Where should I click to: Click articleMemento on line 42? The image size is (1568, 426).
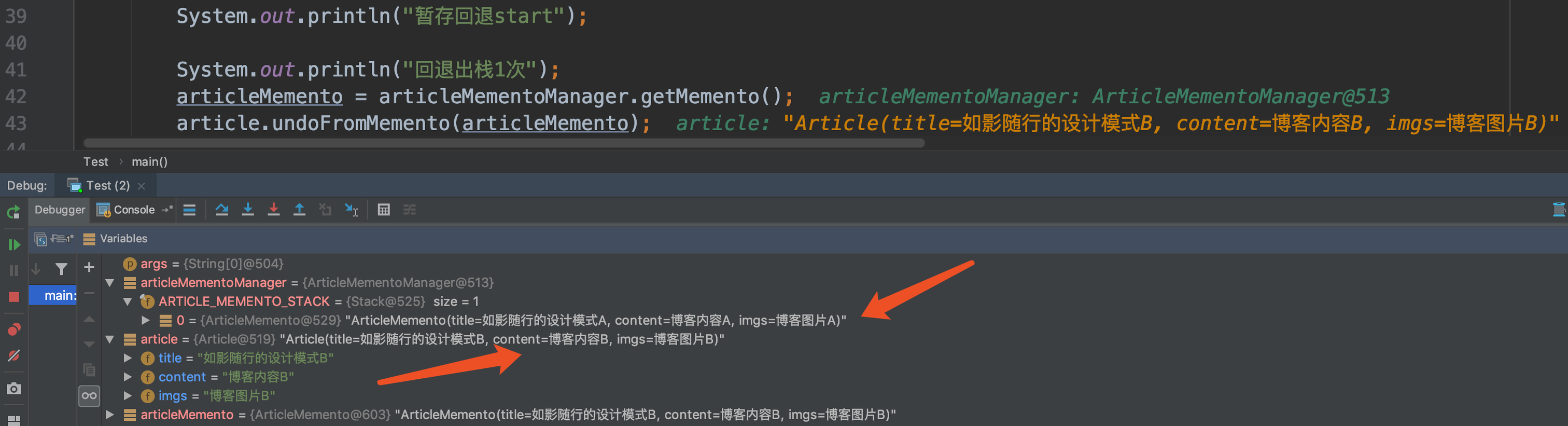260,97
